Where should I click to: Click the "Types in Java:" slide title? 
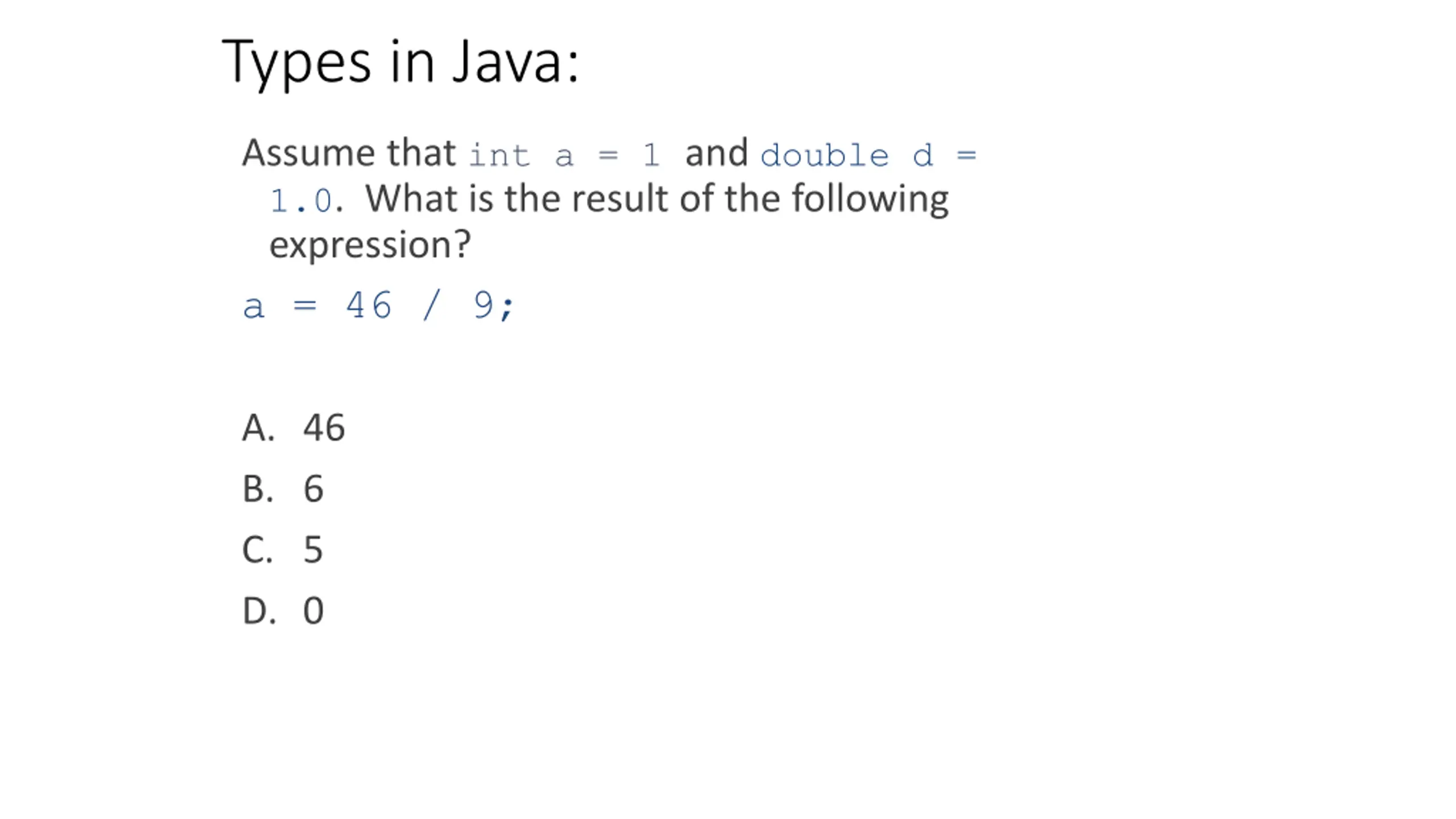click(400, 63)
